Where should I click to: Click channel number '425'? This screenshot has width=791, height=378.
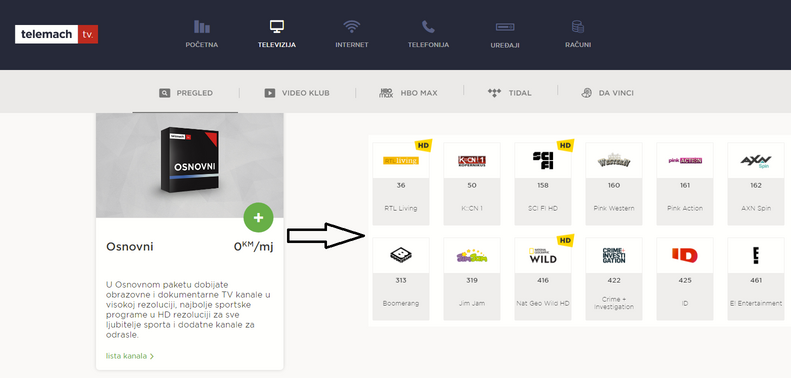[x=685, y=280]
